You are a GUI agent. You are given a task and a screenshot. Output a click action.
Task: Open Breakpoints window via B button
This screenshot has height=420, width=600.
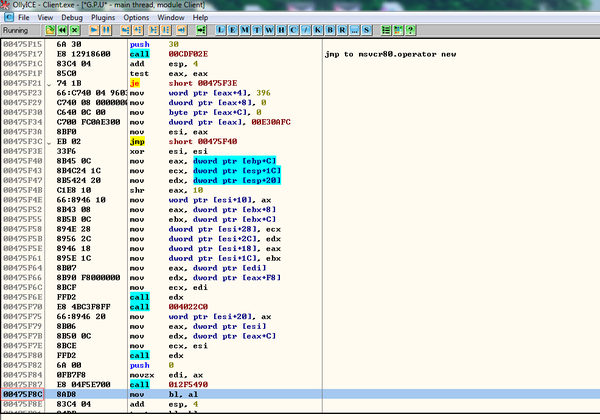point(331,31)
